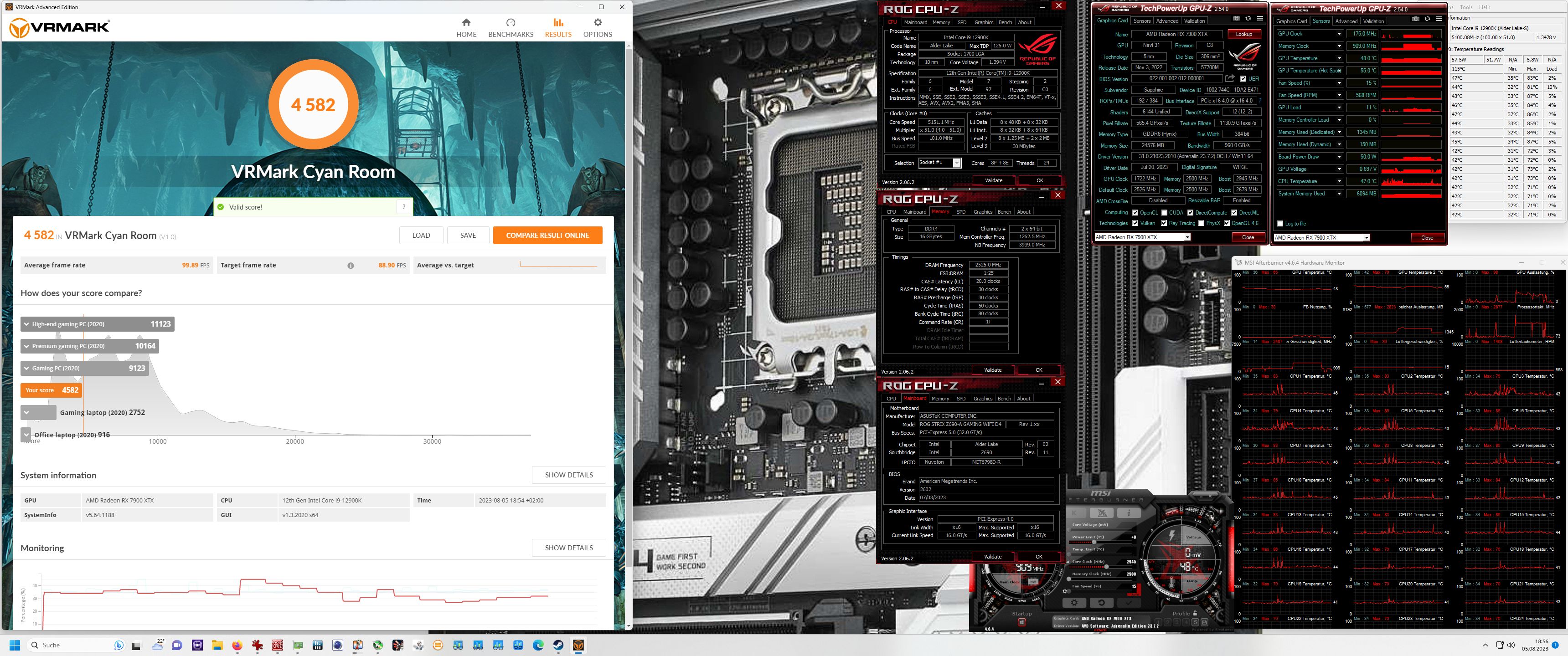Click BIOS version share/export icon in GPU-Z
The image size is (1568, 656).
[x=1230, y=78]
